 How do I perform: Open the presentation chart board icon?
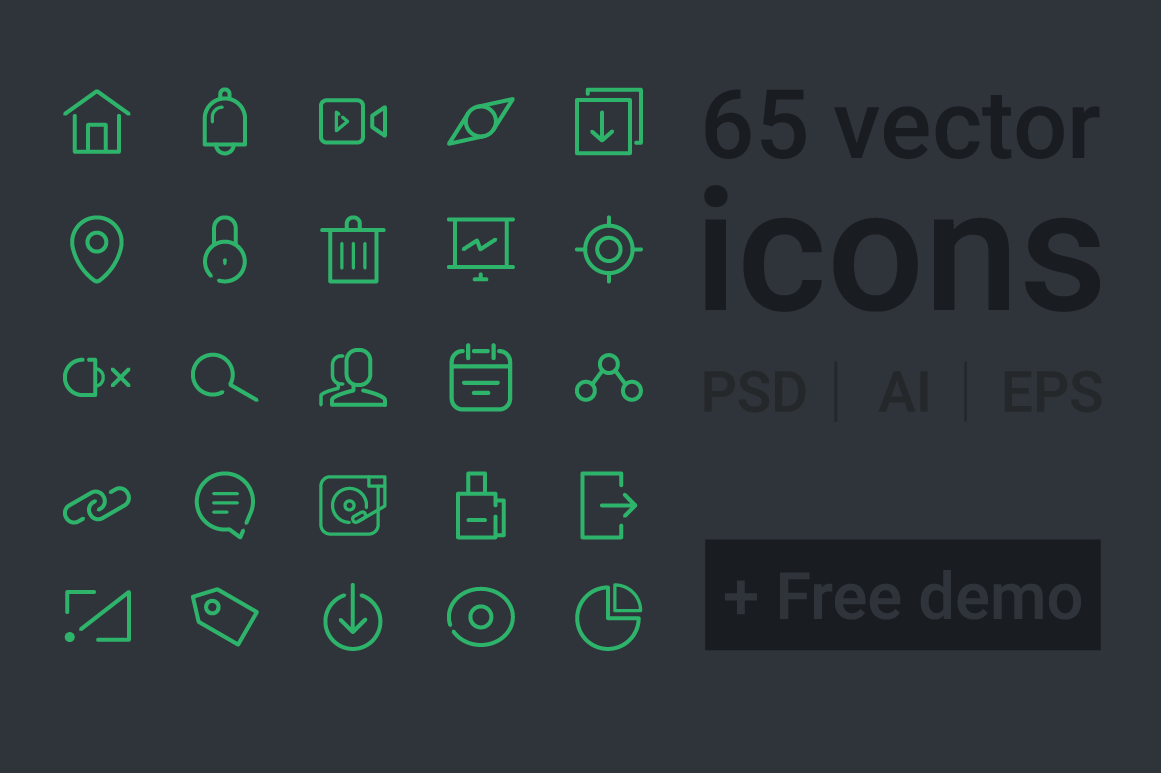click(x=481, y=250)
